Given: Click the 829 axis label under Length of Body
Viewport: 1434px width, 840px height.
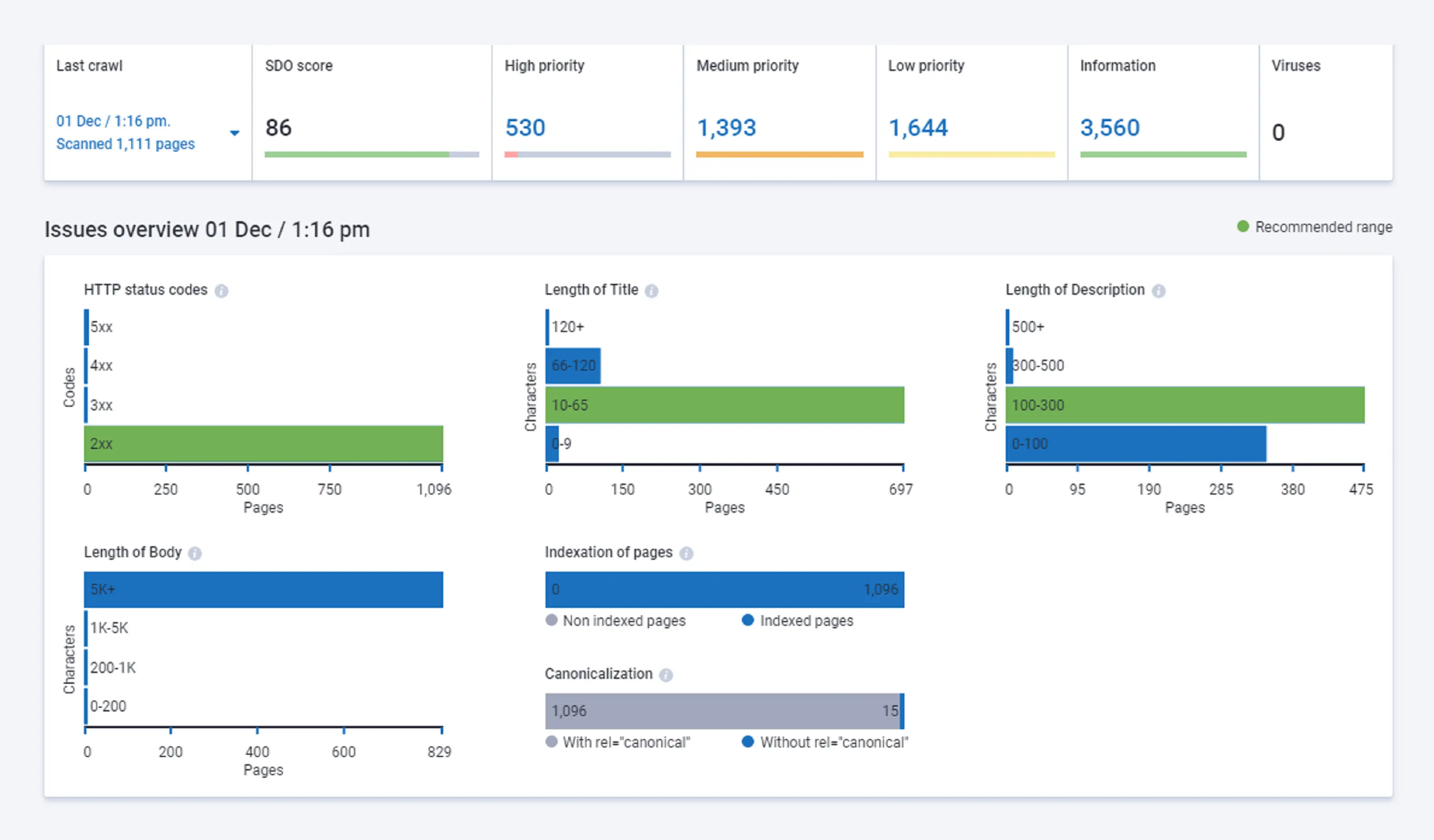Looking at the screenshot, I should pyautogui.click(x=439, y=752).
